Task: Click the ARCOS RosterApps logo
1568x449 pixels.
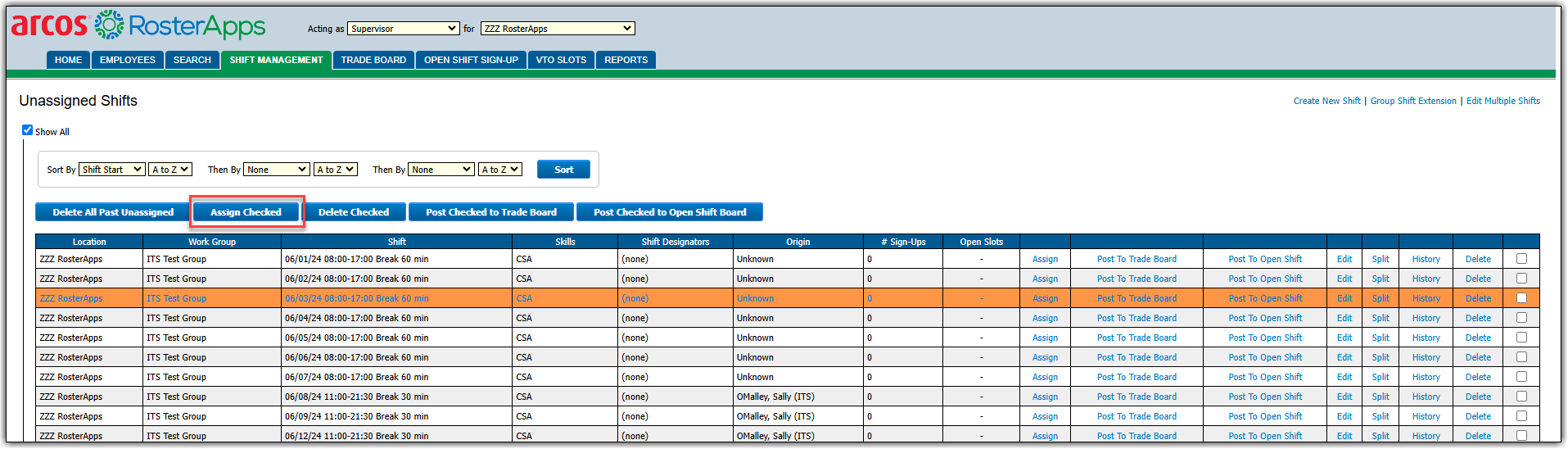Action: click(138, 25)
